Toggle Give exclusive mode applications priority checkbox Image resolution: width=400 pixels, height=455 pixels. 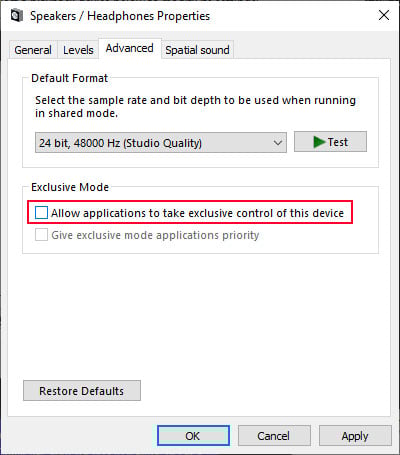42,235
